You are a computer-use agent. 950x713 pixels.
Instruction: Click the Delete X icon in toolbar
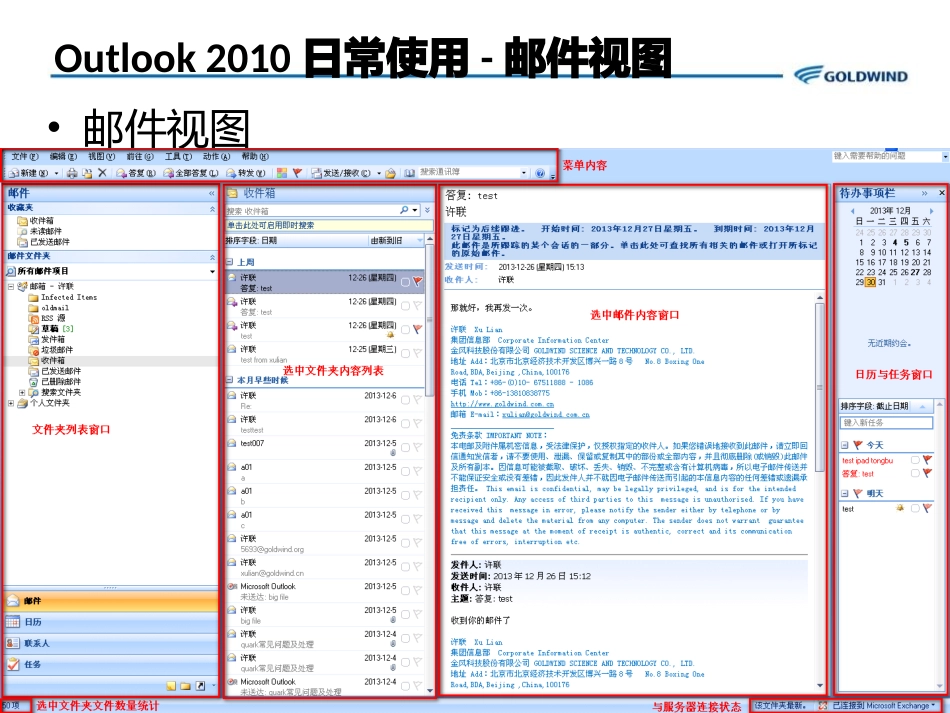102,173
